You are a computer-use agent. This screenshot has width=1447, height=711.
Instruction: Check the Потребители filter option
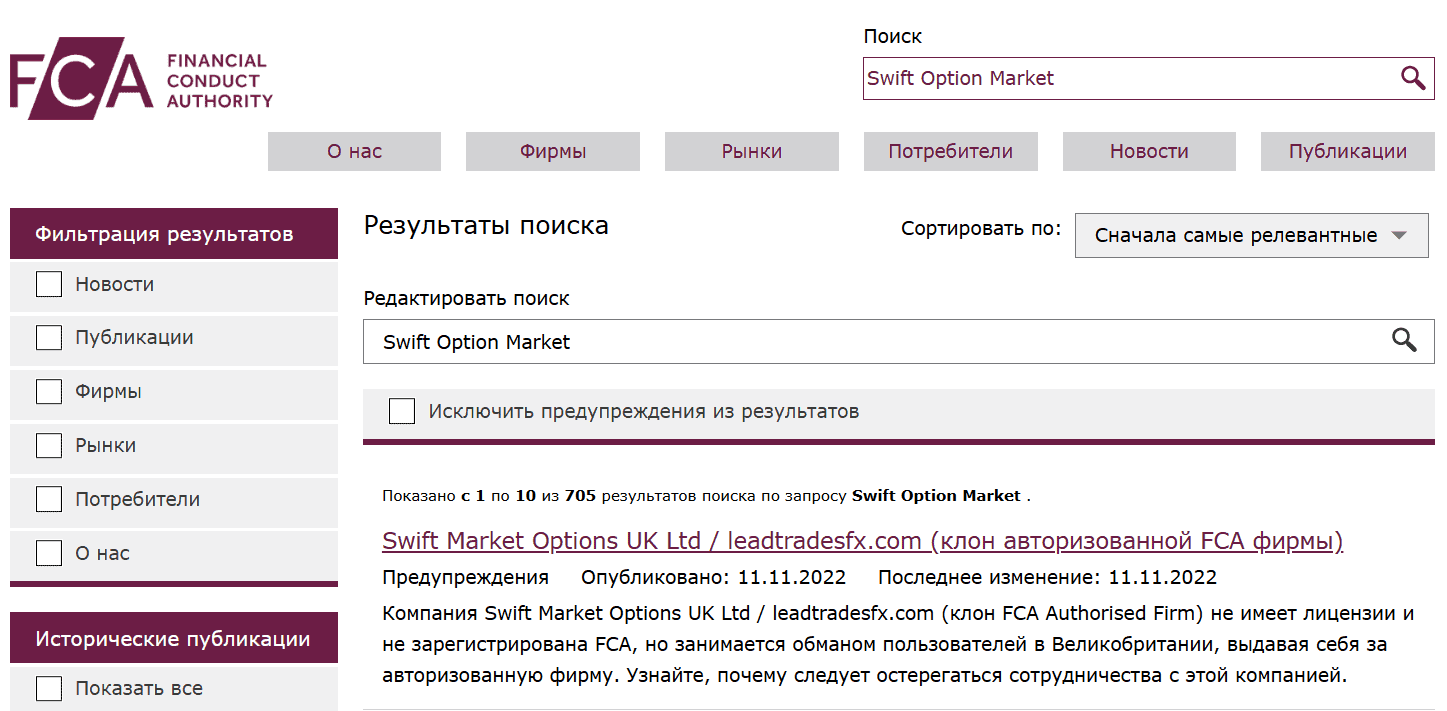click(x=48, y=499)
